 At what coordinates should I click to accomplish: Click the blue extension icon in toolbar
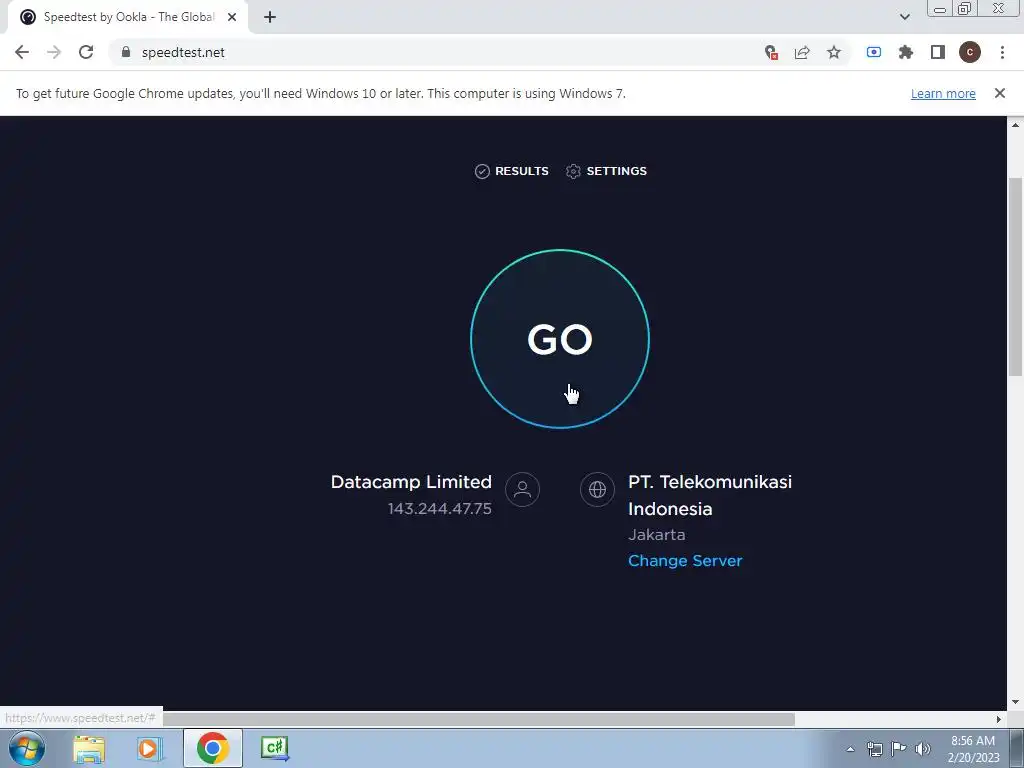[874, 52]
